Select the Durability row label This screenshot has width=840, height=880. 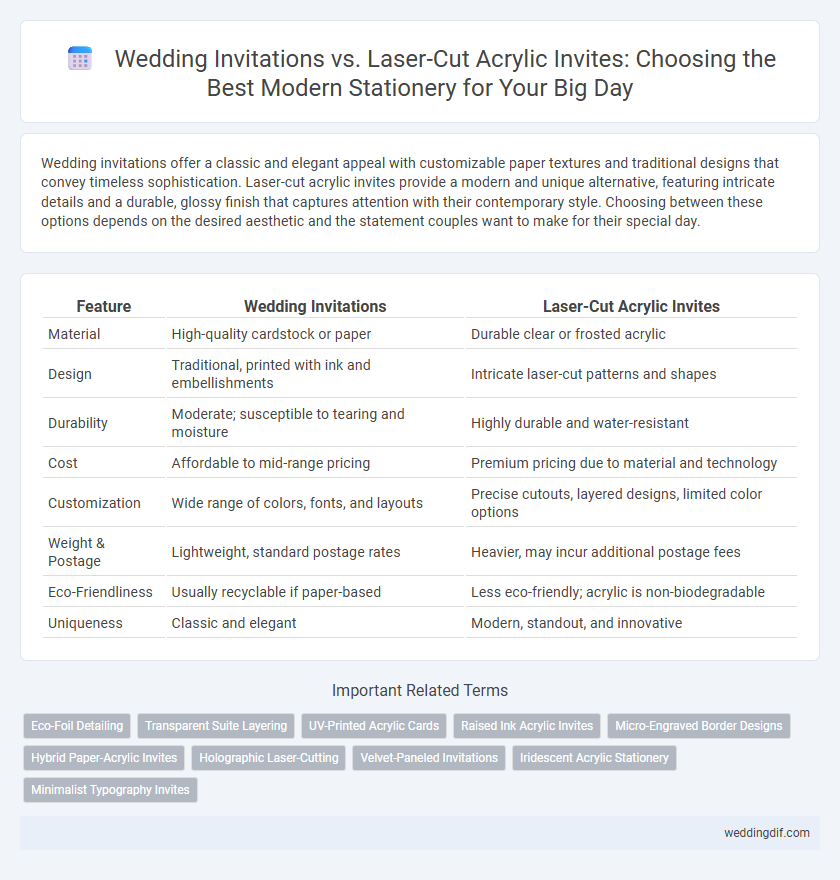(x=78, y=423)
